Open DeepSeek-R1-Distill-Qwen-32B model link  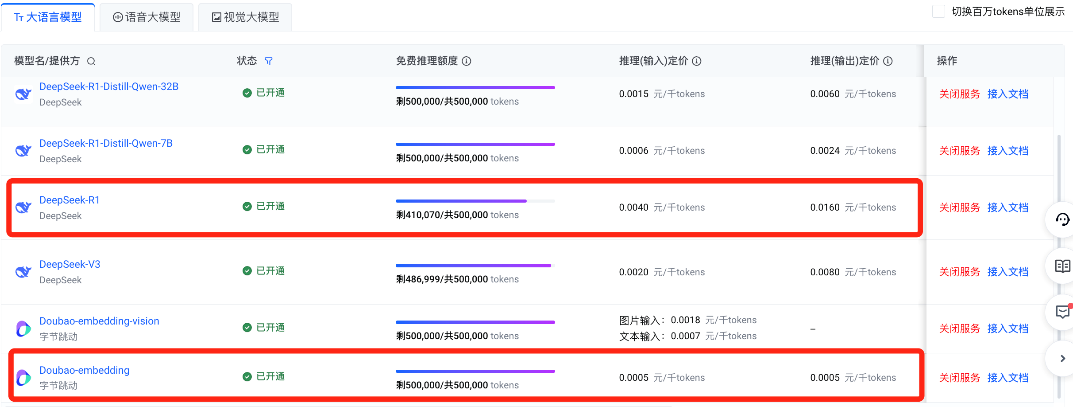coord(109,86)
